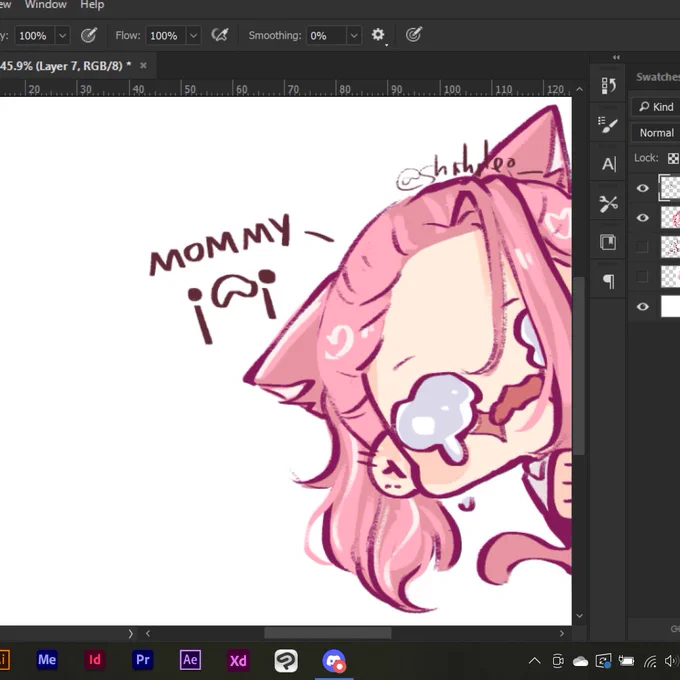Image resolution: width=680 pixels, height=680 pixels.
Task: Select the Layer 7 document tab
Action: (65, 66)
